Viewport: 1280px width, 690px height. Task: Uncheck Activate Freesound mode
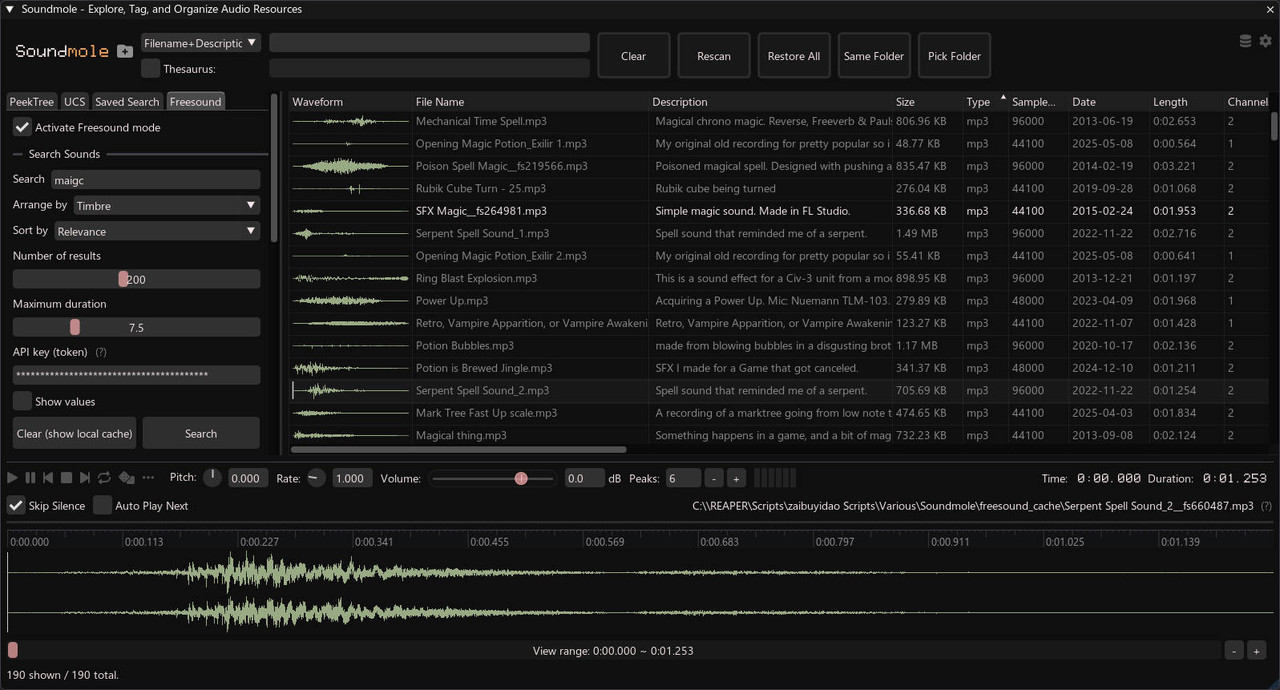[22, 128]
